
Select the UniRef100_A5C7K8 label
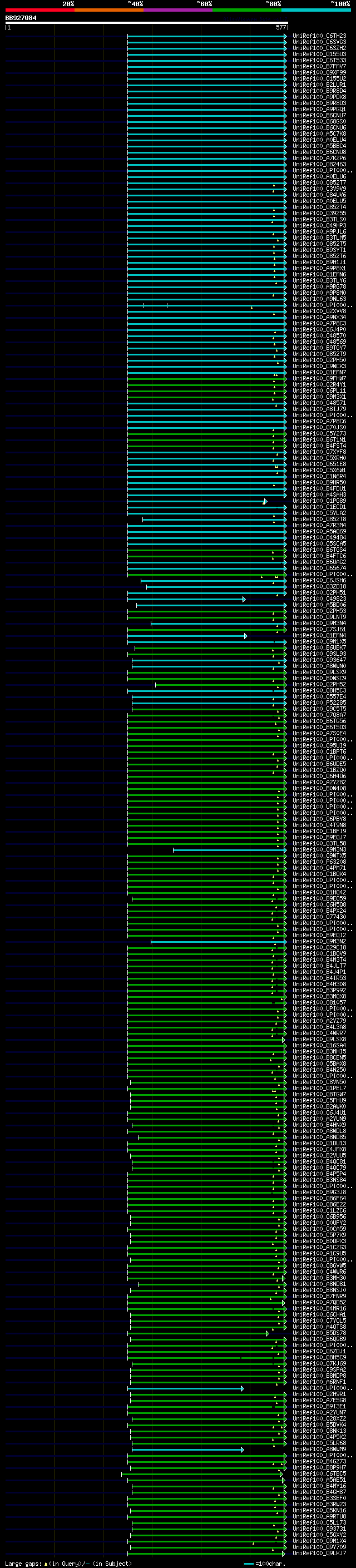pos(319,134)
